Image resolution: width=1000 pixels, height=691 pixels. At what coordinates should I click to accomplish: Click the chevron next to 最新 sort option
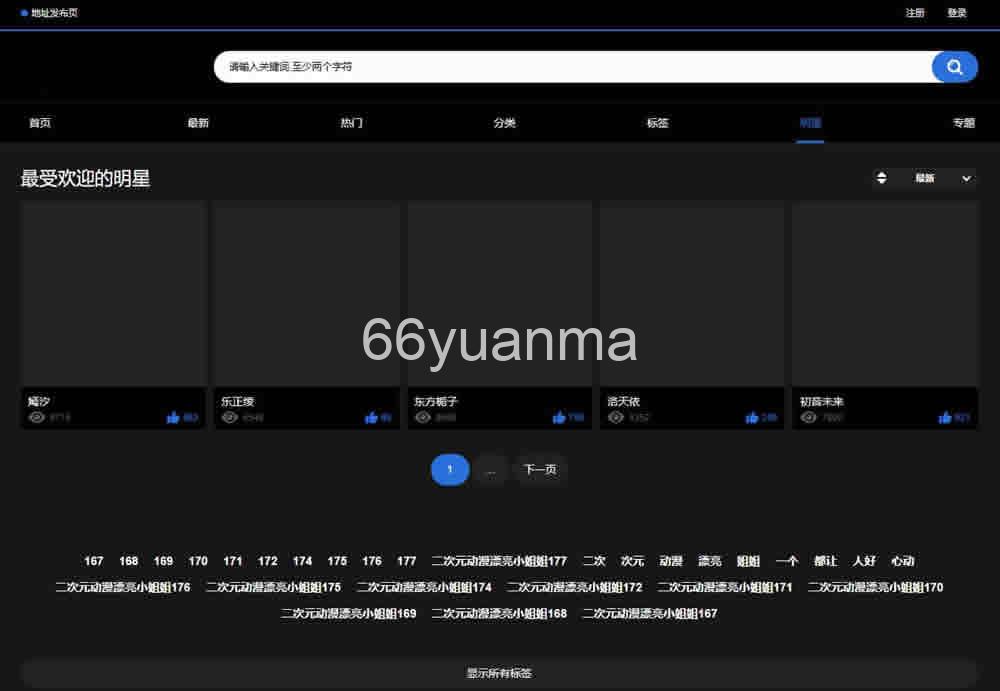(965, 178)
